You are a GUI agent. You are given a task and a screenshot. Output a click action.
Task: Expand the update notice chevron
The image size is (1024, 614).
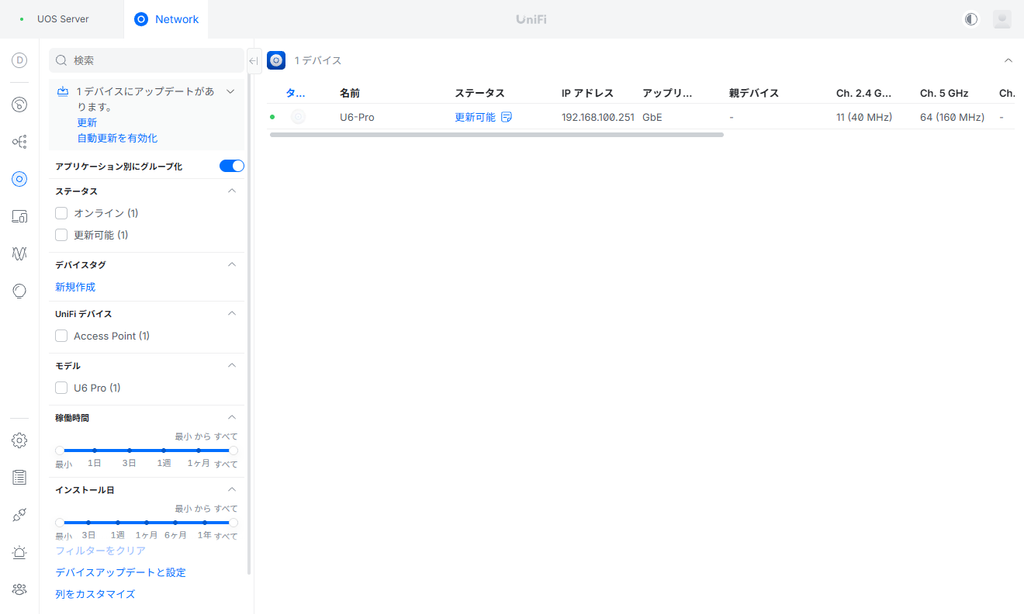231,91
